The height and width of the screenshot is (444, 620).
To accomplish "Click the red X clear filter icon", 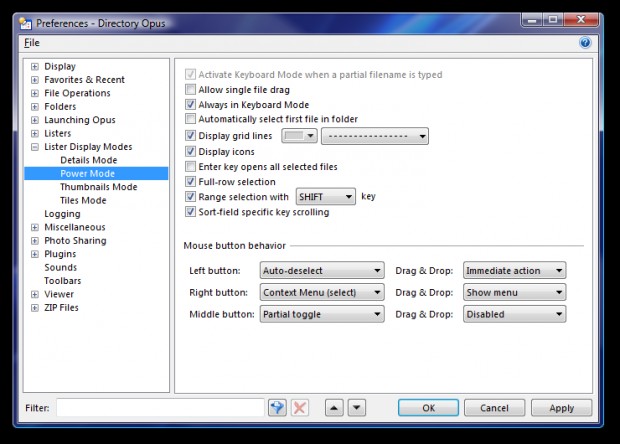I will tap(300, 407).
